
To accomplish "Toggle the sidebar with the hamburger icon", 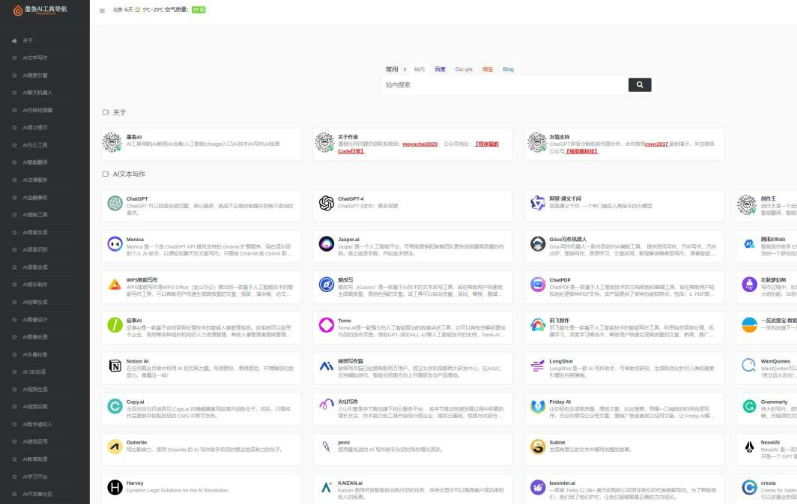I will (102, 11).
